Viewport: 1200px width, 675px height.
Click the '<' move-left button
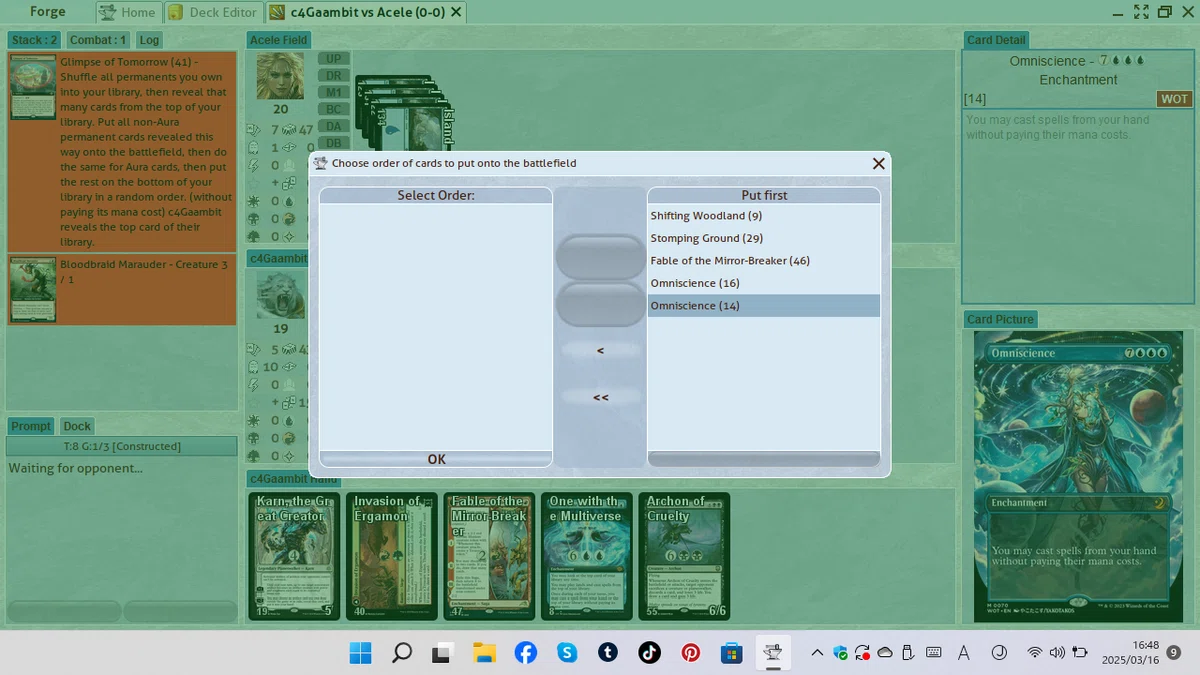point(600,351)
